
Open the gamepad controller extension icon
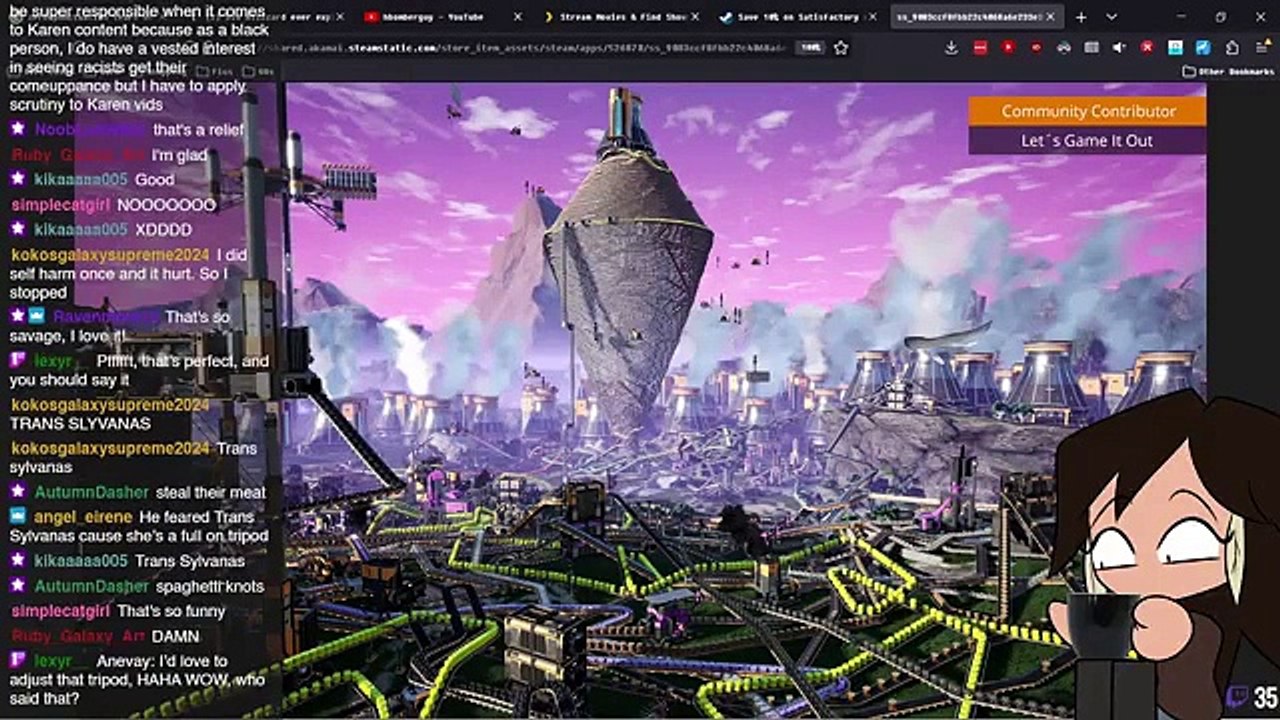1064,47
